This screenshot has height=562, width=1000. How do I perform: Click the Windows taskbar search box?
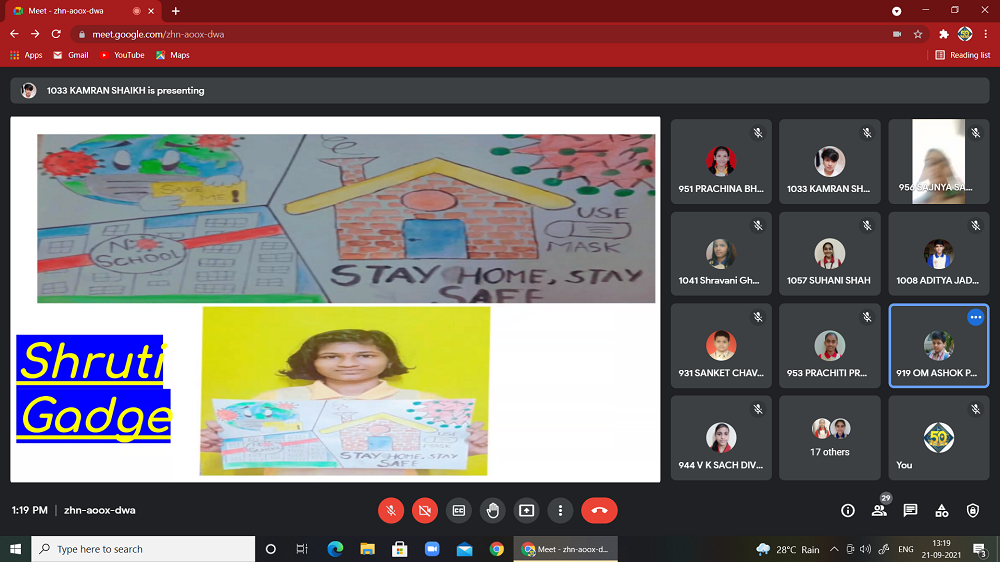[x=144, y=549]
